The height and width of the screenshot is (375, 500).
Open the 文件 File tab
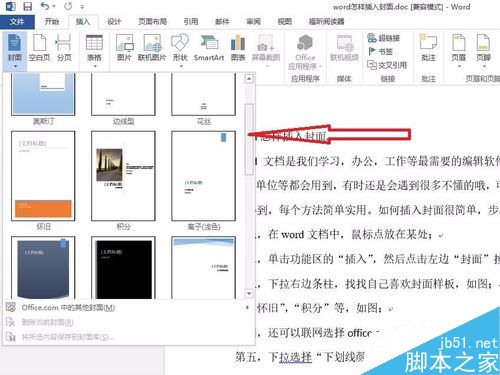click(17, 22)
